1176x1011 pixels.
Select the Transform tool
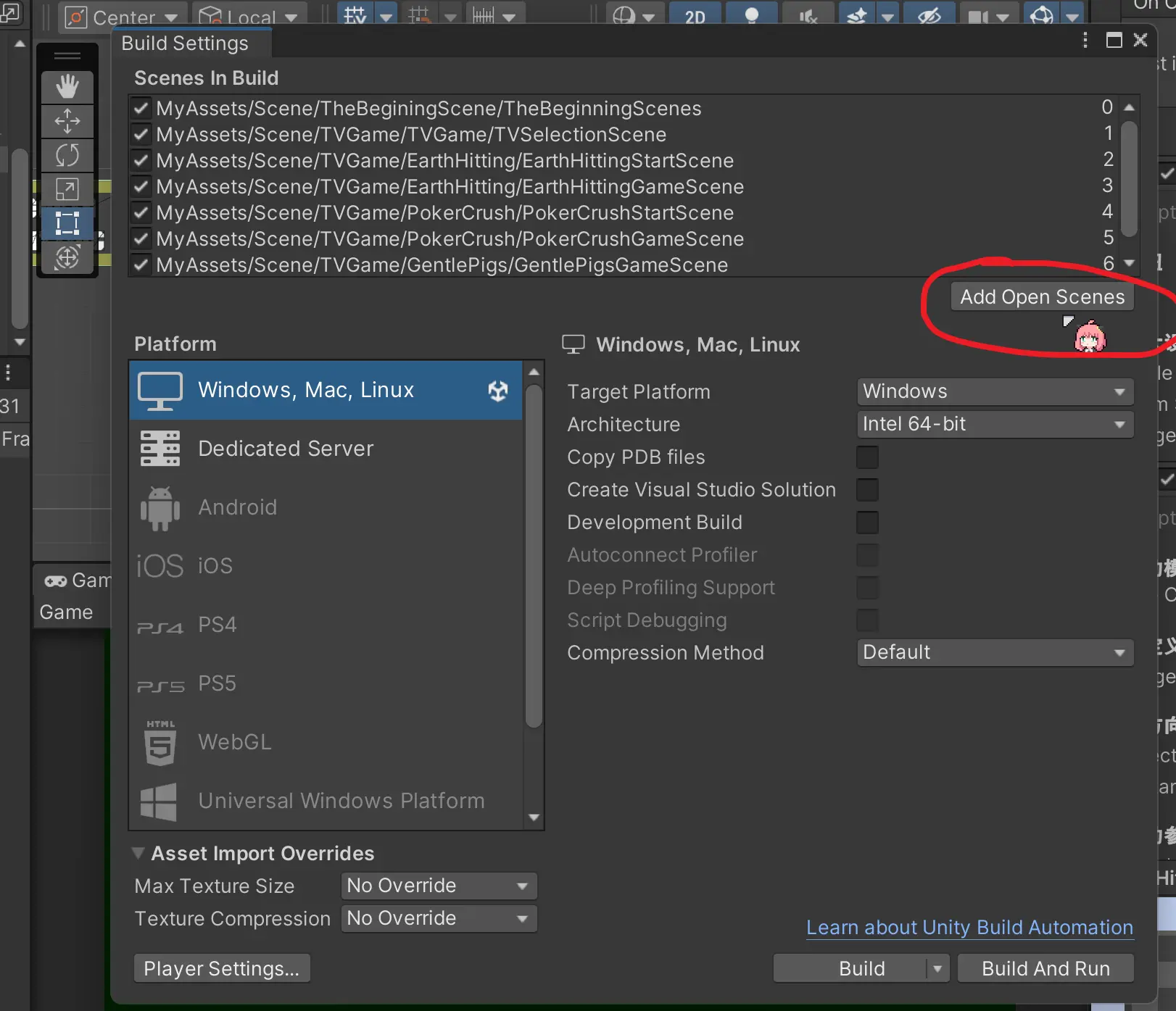point(67,257)
